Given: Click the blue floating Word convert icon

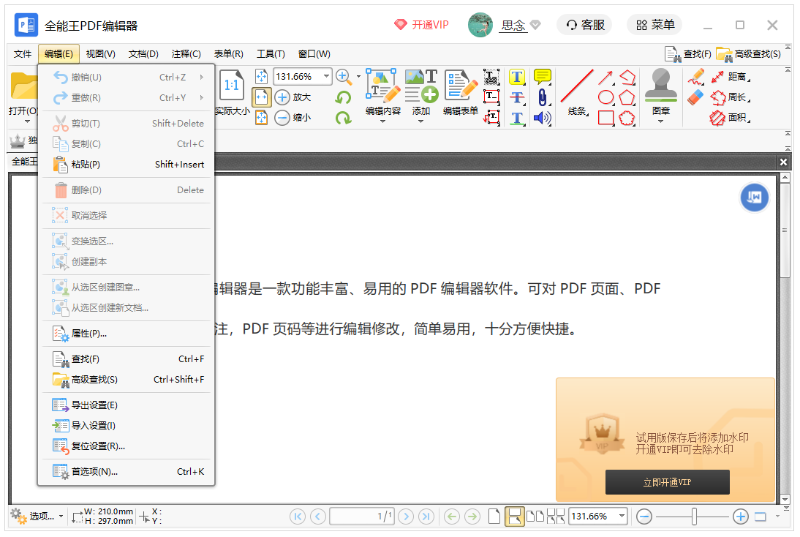Looking at the screenshot, I should click(x=754, y=197).
